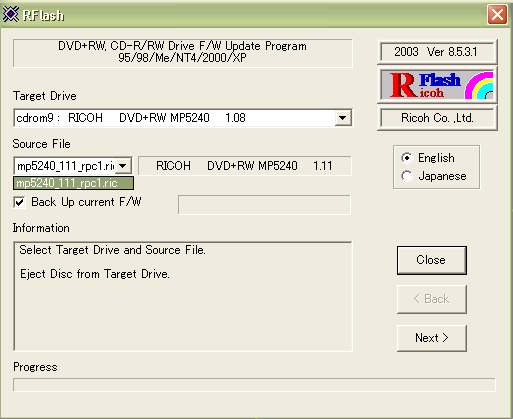The height and width of the screenshot is (419, 513).
Task: Open the Source File dropdown arrow
Action: click(x=123, y=166)
